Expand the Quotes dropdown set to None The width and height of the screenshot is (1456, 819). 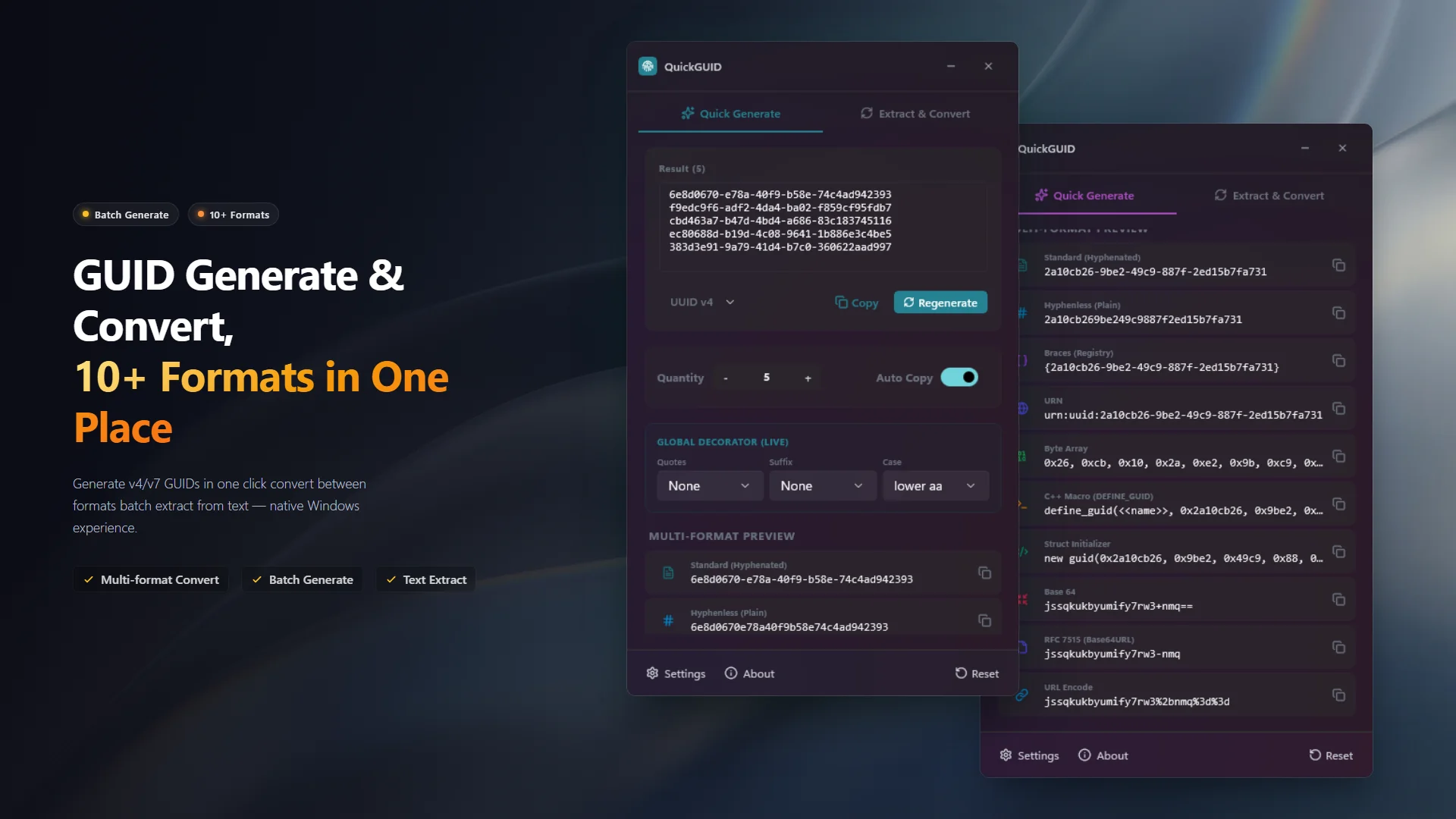(709, 486)
